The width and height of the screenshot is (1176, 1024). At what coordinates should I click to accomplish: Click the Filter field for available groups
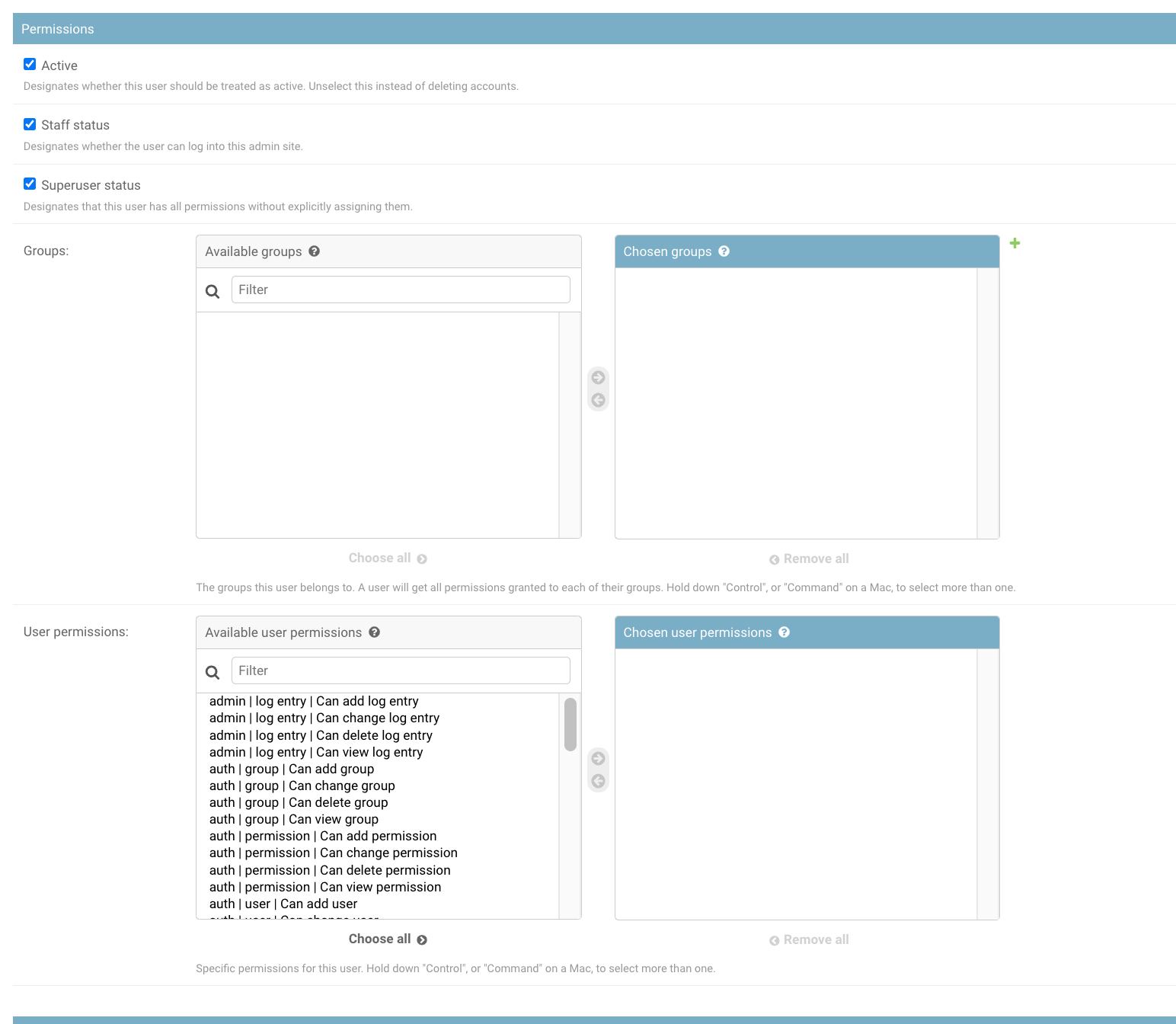coord(401,290)
